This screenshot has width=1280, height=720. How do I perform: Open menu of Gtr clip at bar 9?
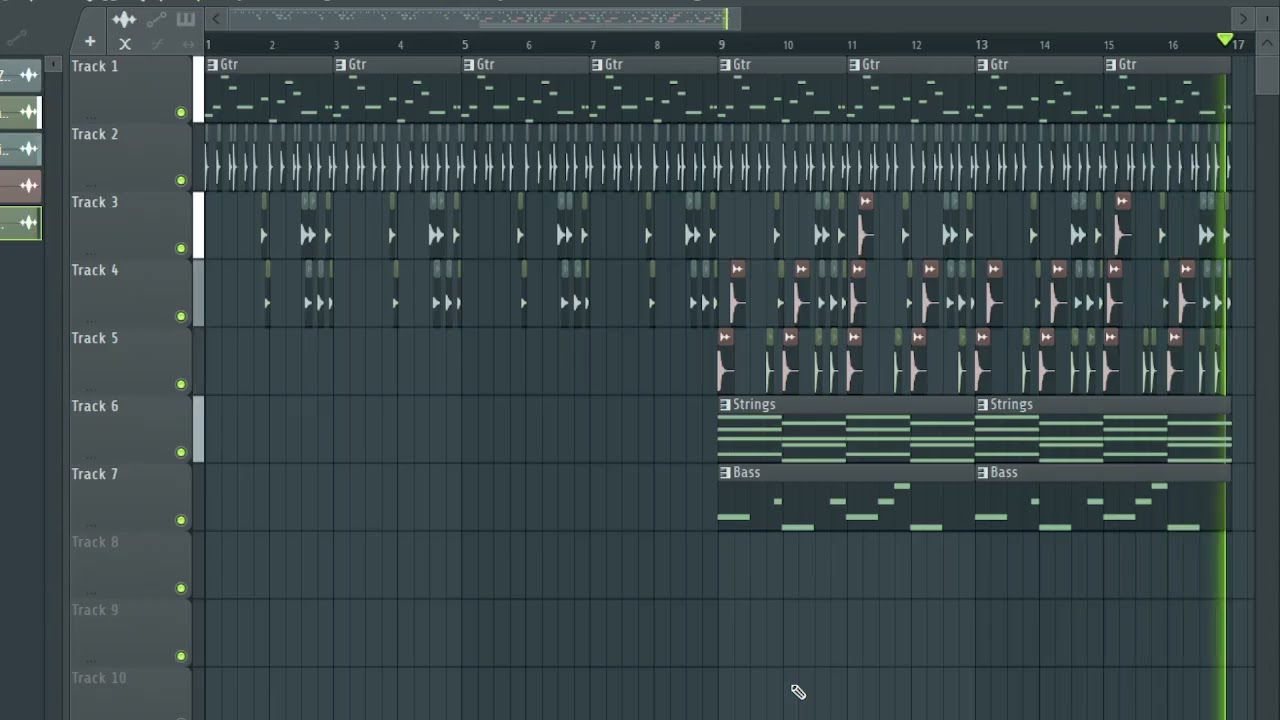point(725,64)
